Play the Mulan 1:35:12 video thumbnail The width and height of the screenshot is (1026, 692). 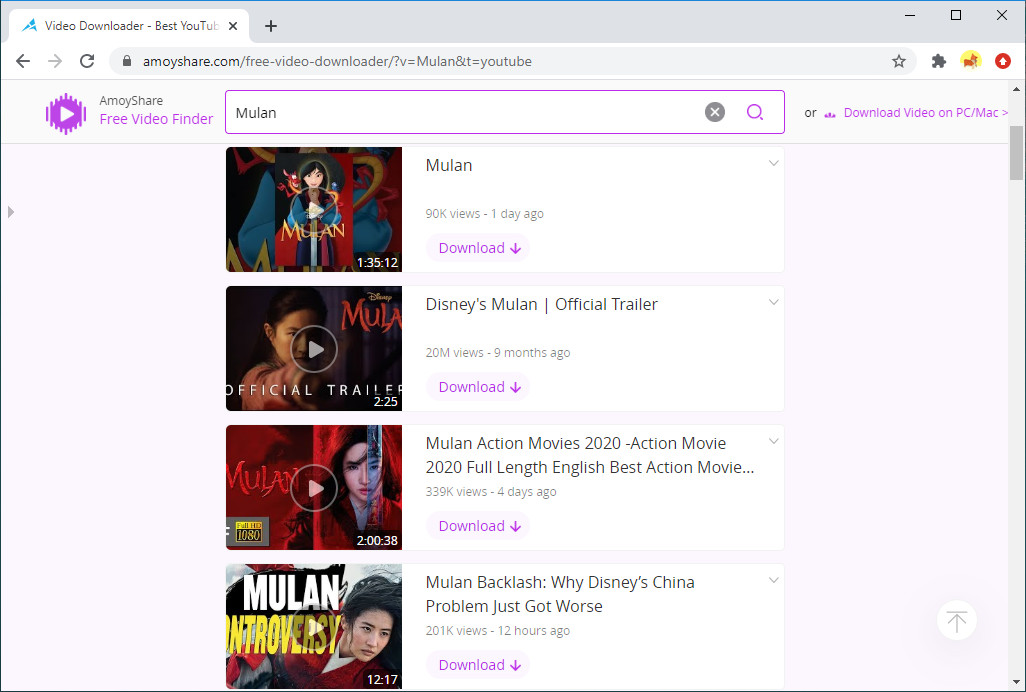(x=314, y=209)
